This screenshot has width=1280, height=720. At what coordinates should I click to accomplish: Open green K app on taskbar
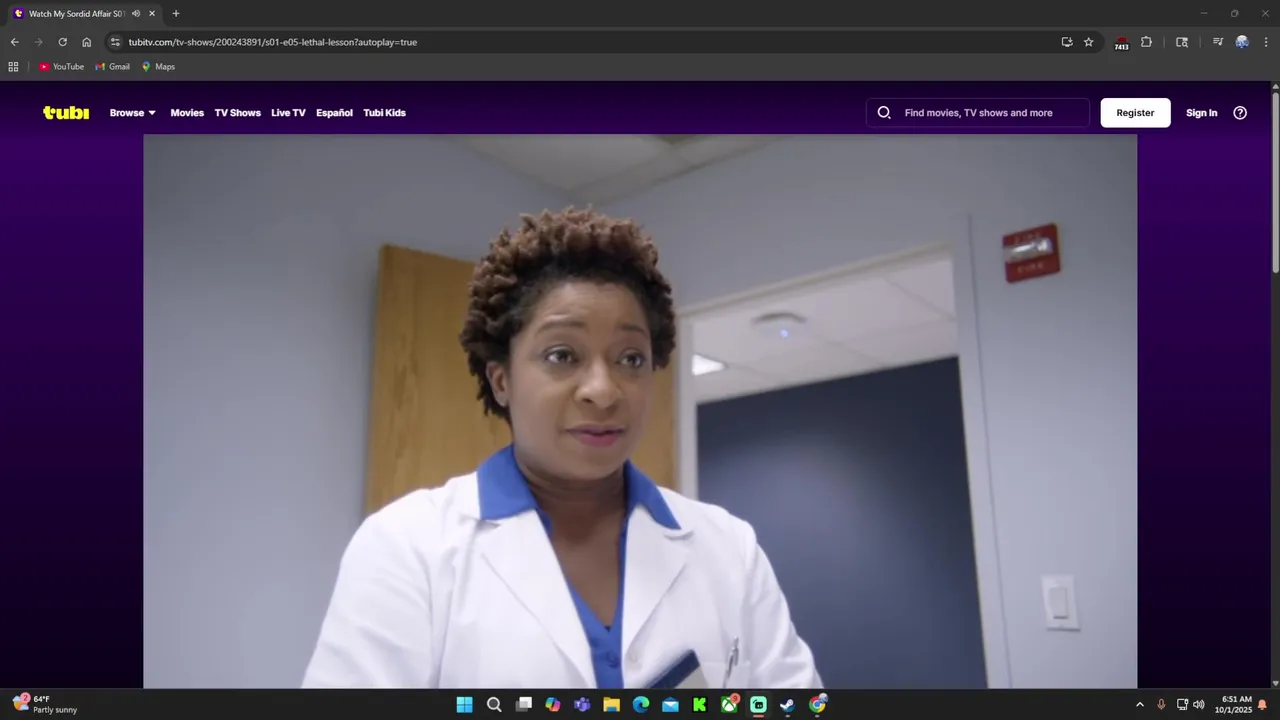[x=700, y=705]
